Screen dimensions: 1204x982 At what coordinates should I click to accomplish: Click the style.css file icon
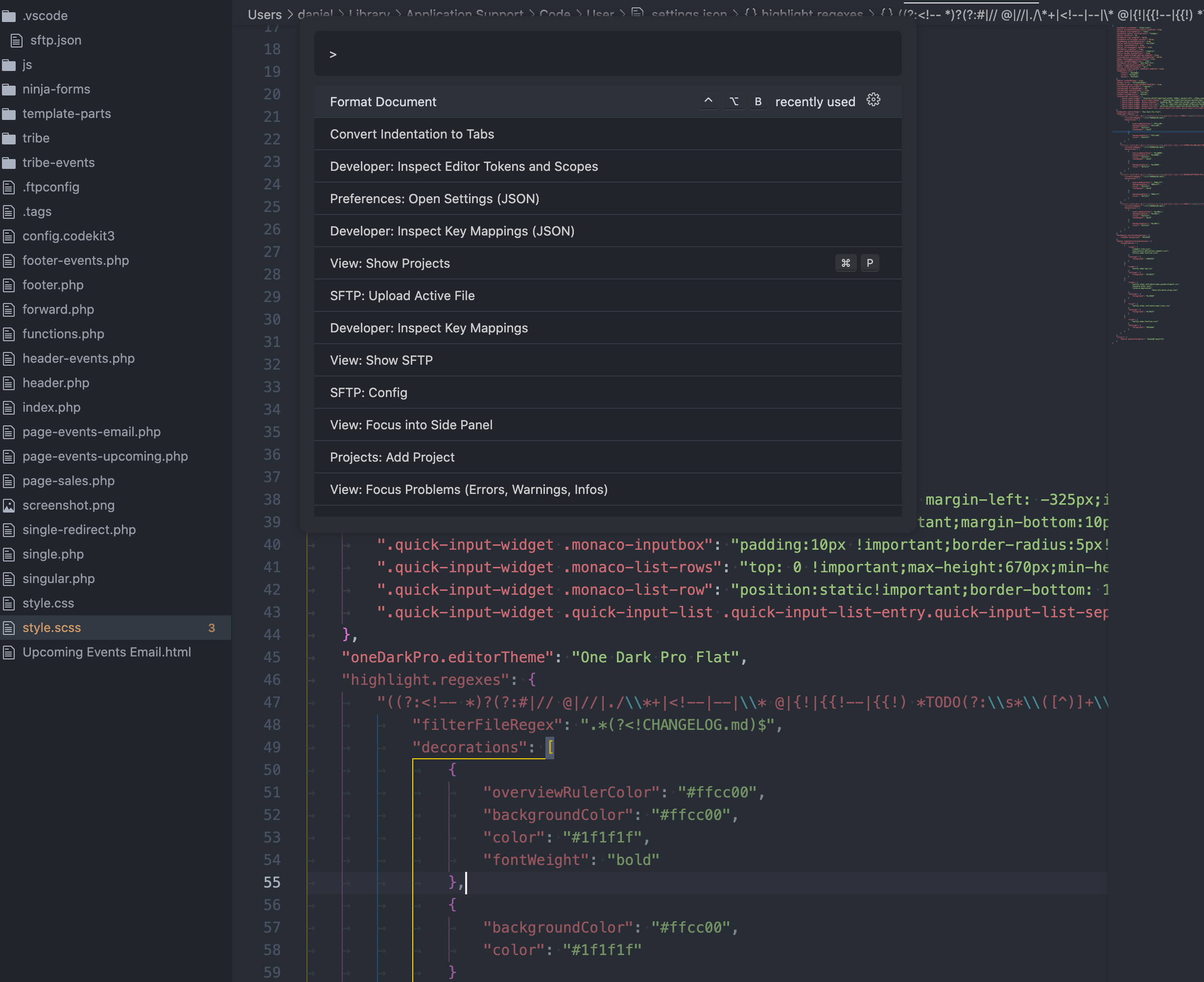pyautogui.click(x=9, y=604)
